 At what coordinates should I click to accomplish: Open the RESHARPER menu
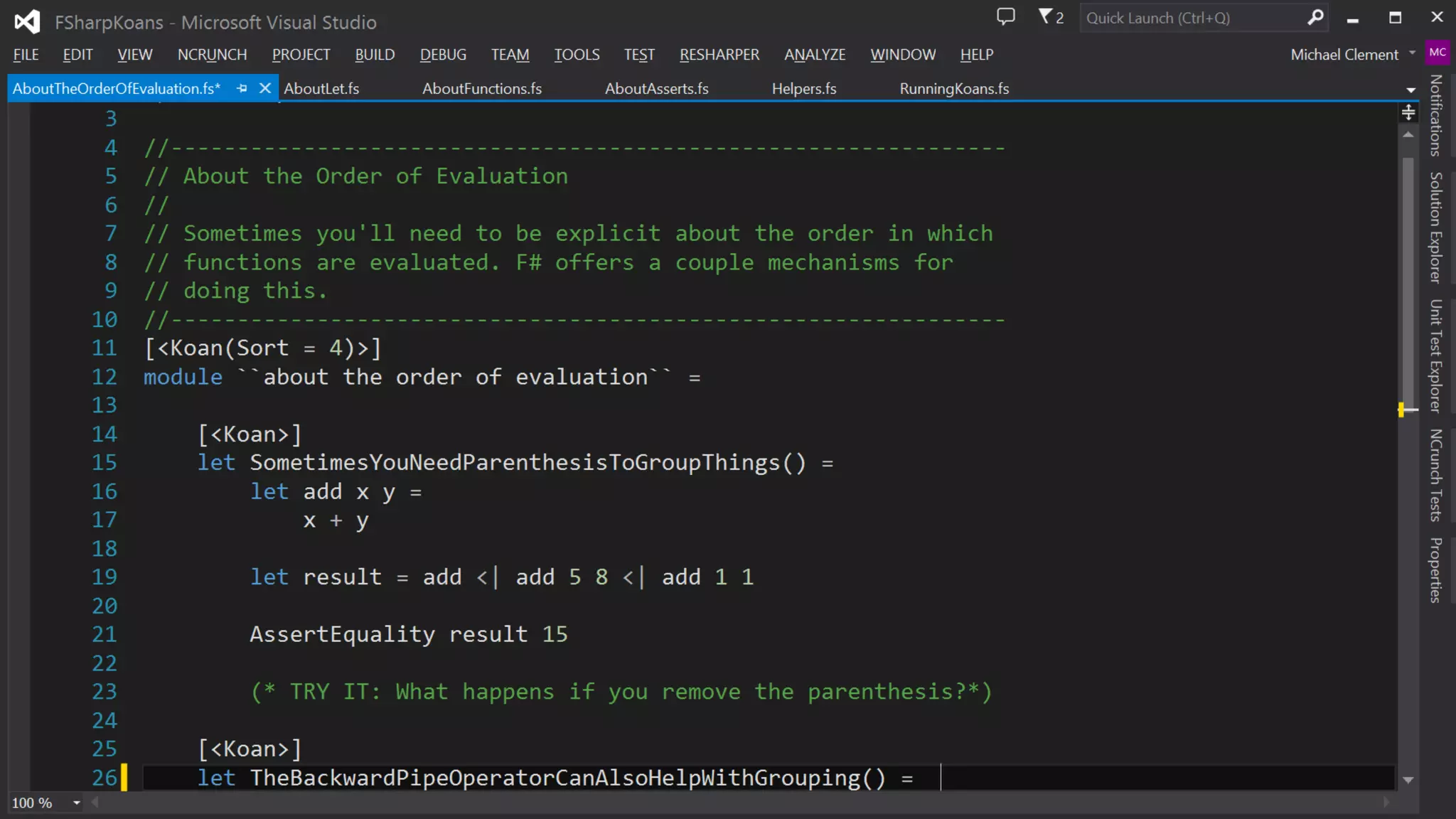[719, 55]
